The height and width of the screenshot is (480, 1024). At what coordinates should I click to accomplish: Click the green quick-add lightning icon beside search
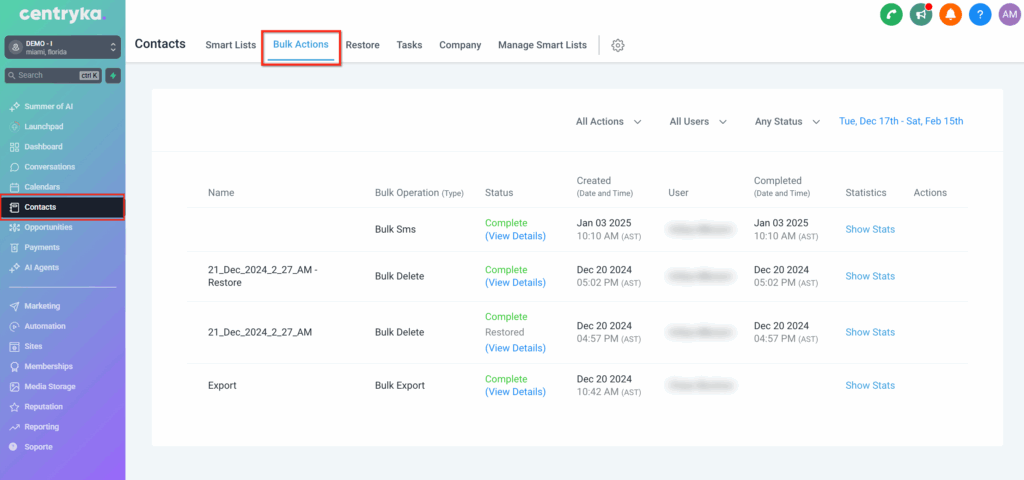[x=113, y=75]
